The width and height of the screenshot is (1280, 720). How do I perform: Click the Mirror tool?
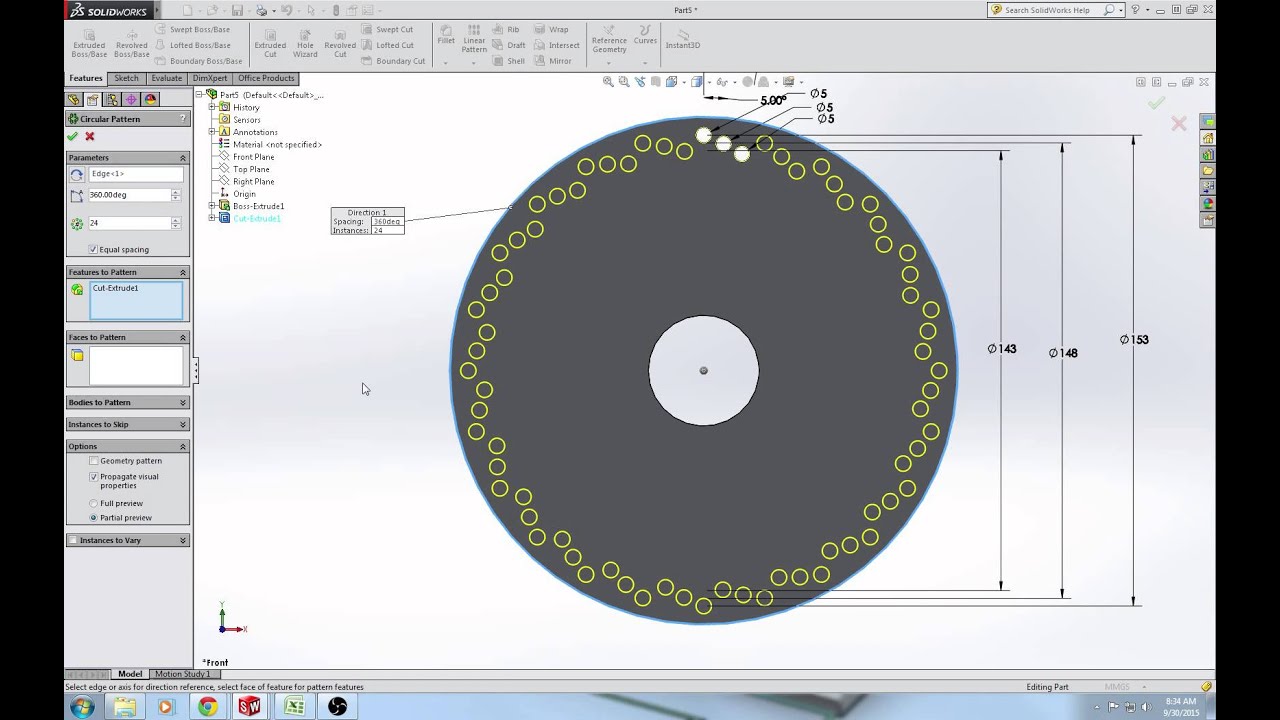click(553, 60)
